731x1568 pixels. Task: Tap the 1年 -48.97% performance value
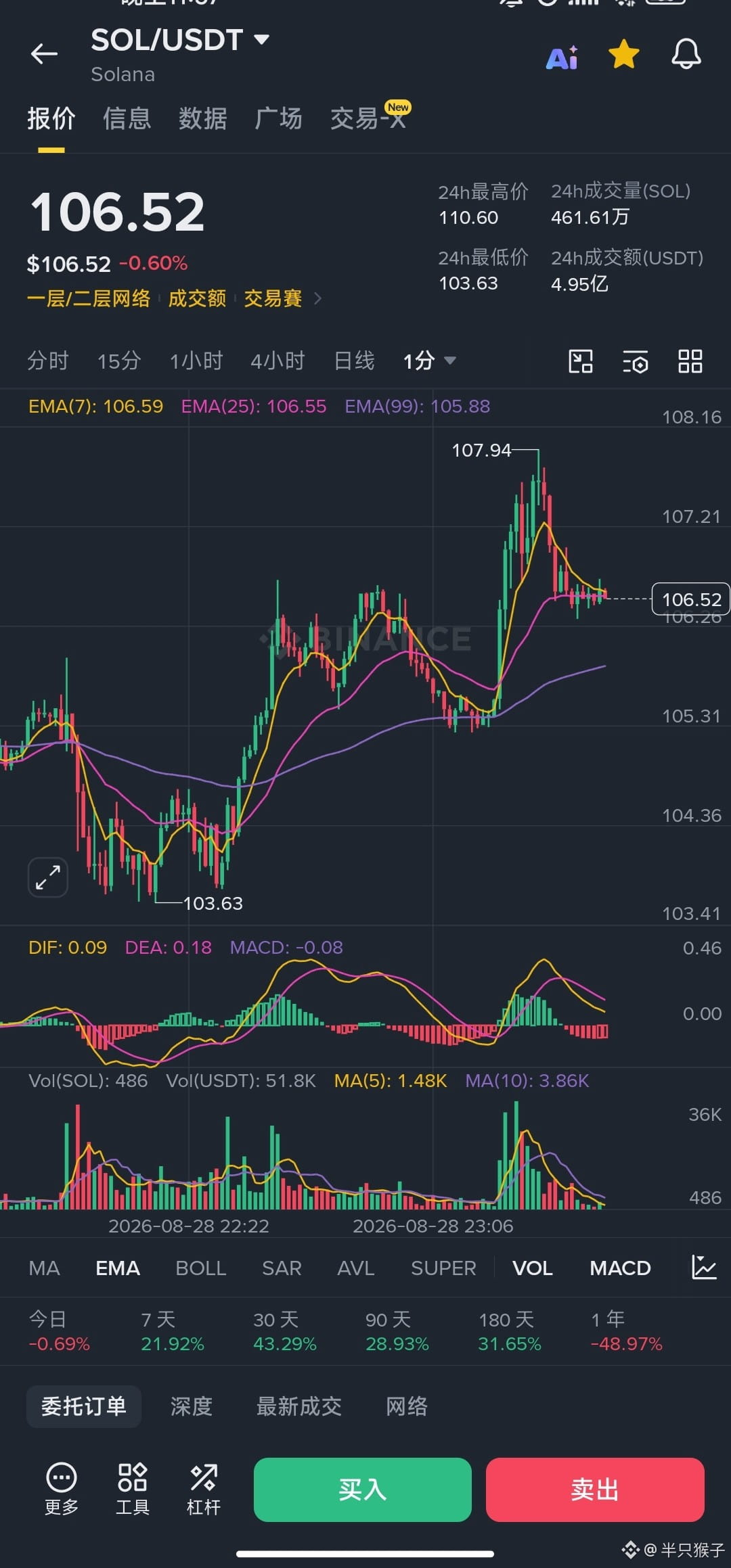627,1343
